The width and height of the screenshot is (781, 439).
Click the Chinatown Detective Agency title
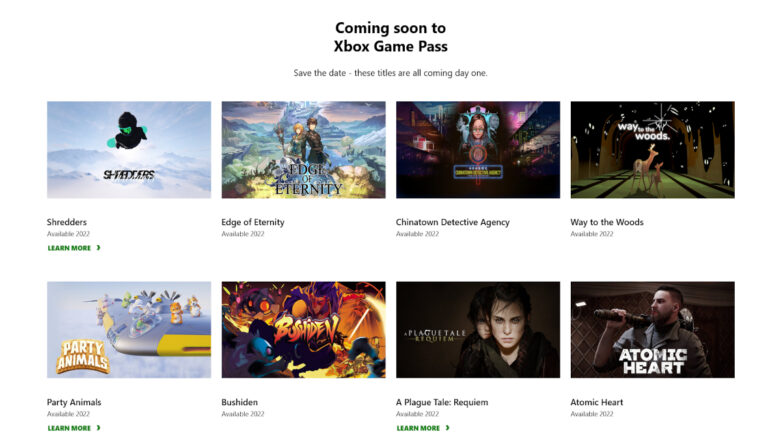(453, 222)
